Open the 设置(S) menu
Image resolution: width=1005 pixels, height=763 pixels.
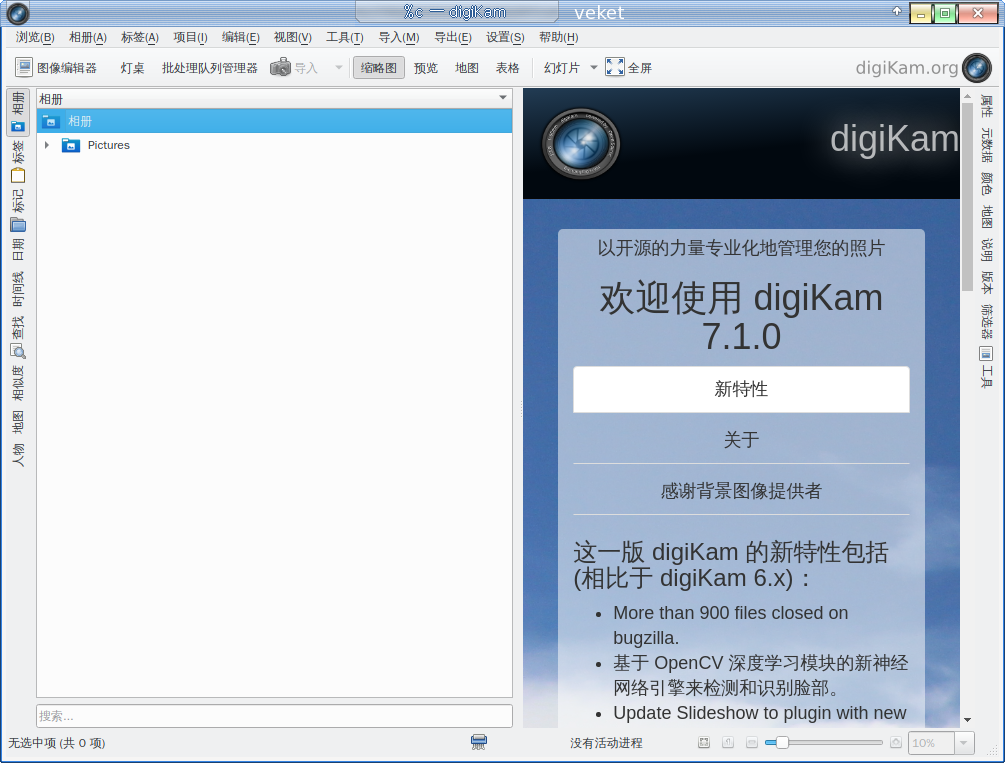505,37
